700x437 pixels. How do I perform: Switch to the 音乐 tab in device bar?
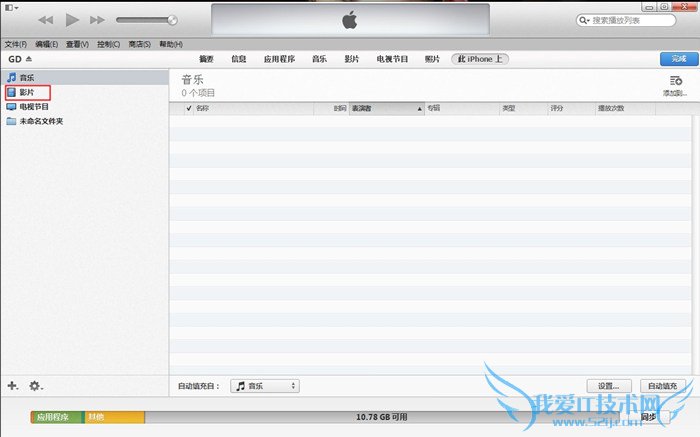[319, 59]
